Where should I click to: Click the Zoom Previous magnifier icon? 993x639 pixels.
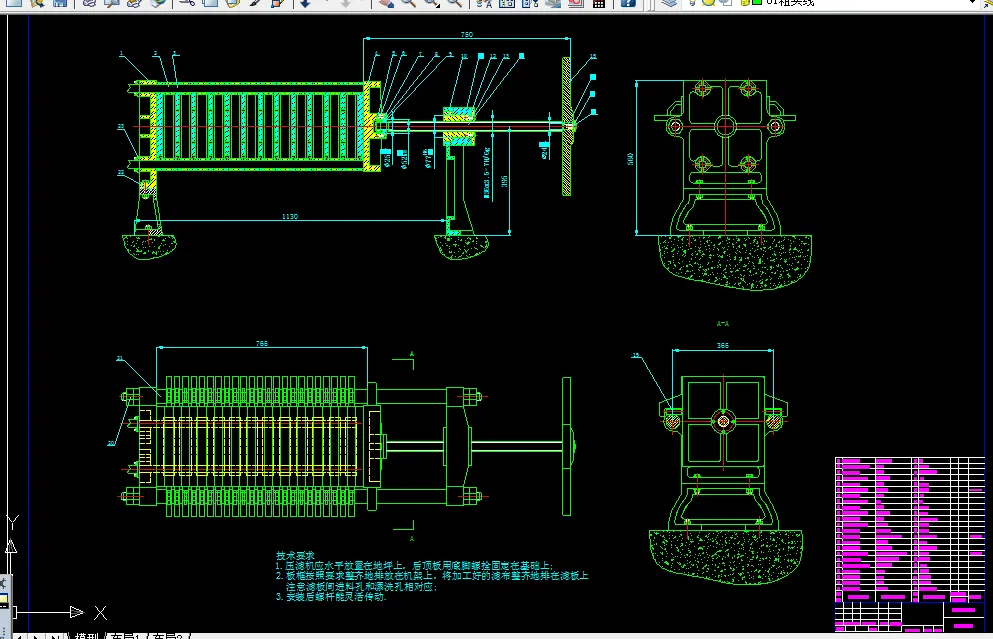click(x=454, y=3)
